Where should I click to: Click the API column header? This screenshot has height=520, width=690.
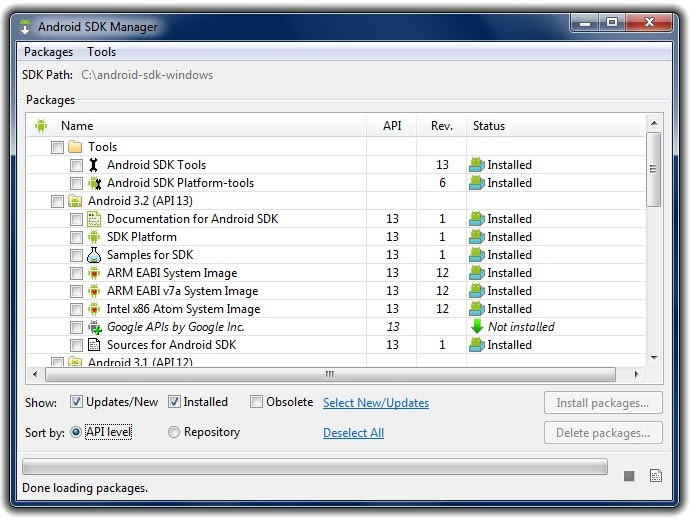[x=392, y=126]
